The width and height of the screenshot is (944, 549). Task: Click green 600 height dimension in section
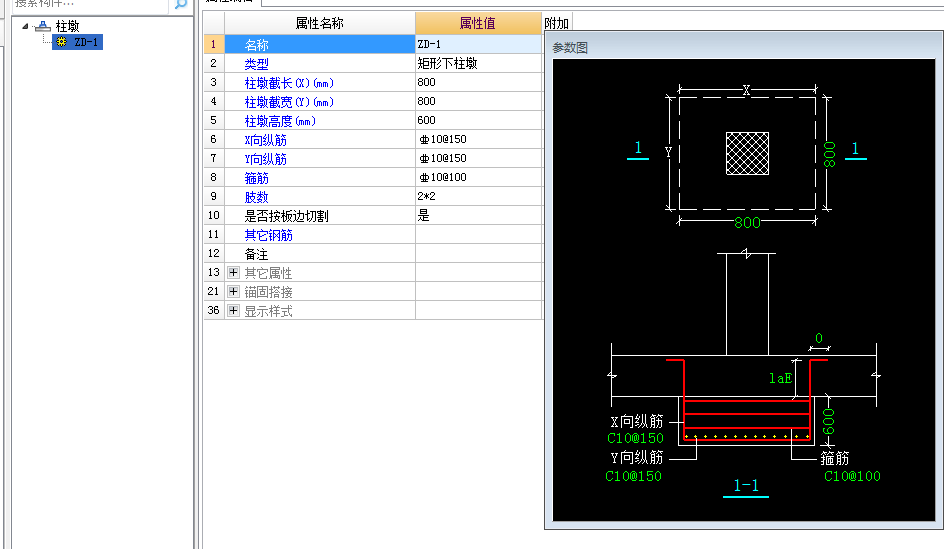[828, 421]
